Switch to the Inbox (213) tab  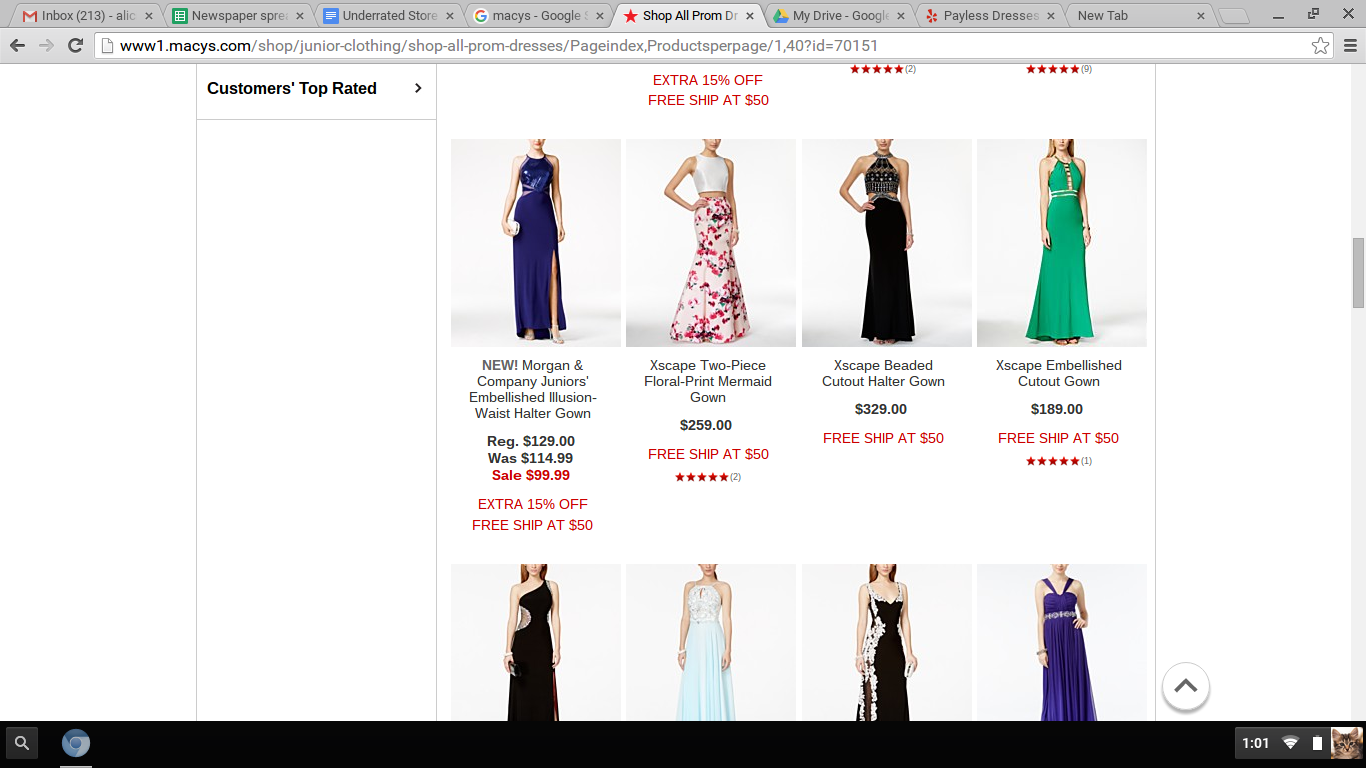88,16
